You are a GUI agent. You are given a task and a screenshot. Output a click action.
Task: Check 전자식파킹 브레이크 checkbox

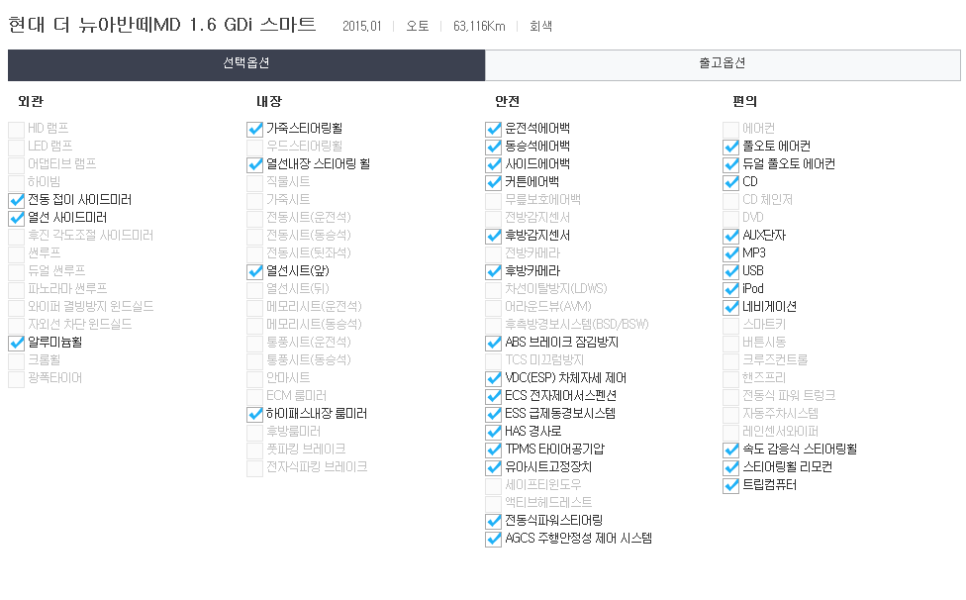point(254,469)
